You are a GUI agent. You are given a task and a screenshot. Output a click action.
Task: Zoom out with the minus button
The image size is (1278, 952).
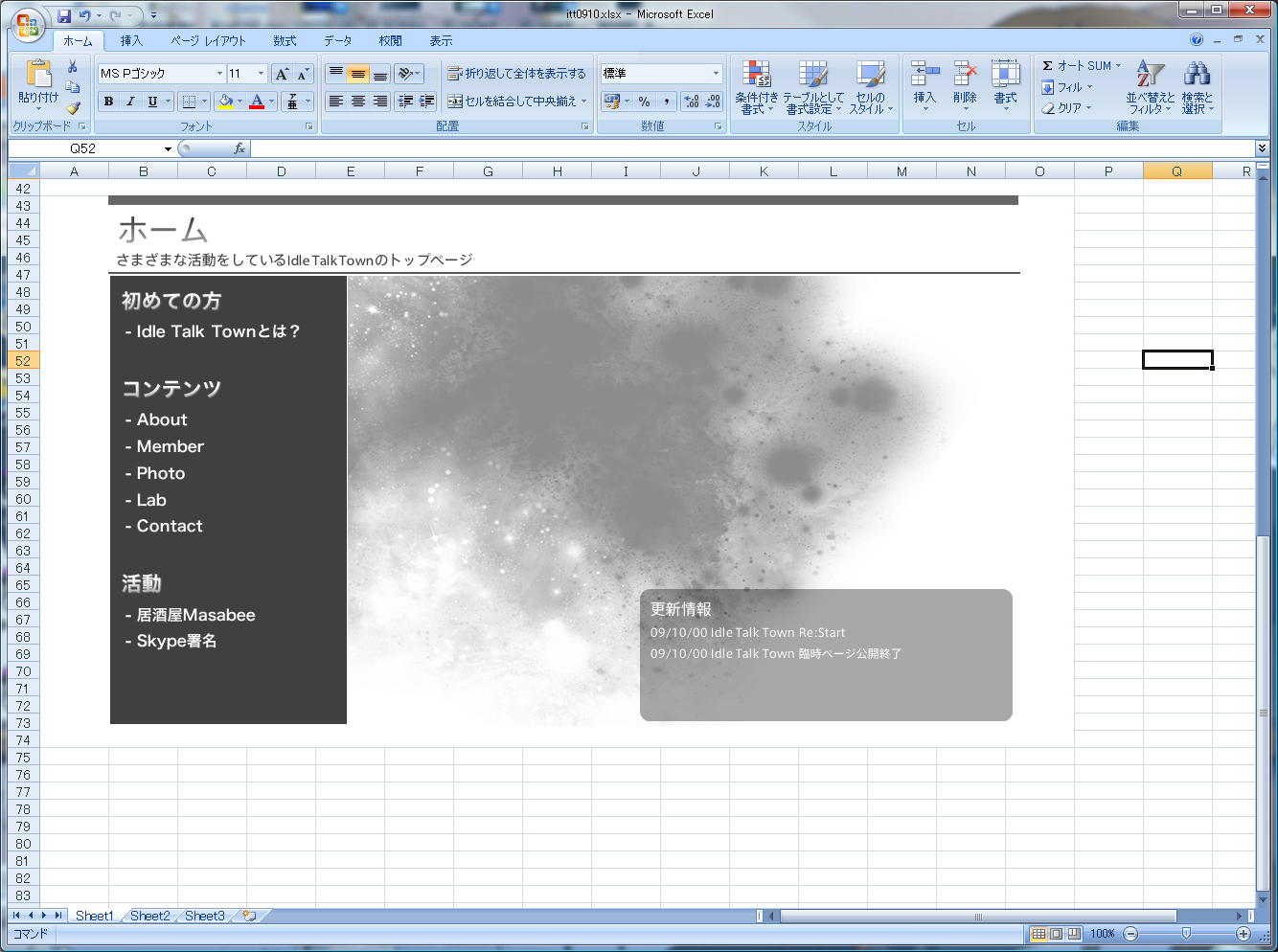point(1130,934)
